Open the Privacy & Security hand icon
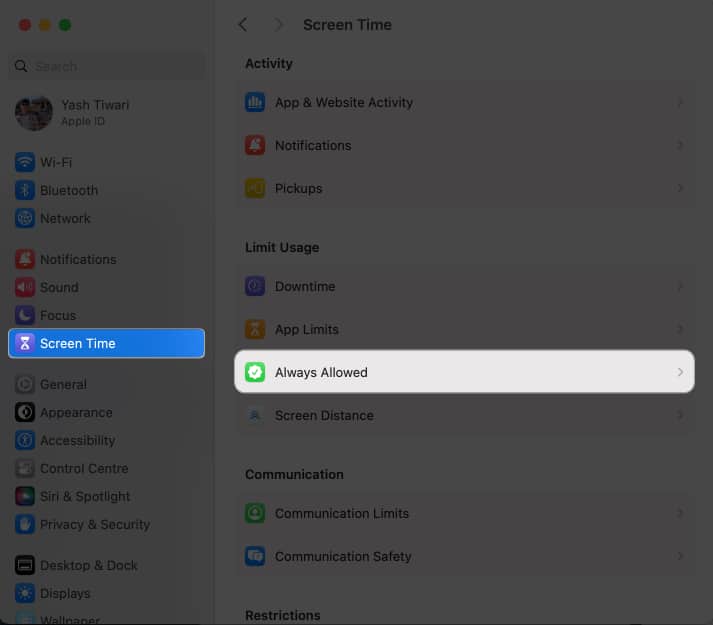This screenshot has width=713, height=625. pyautogui.click(x=25, y=524)
